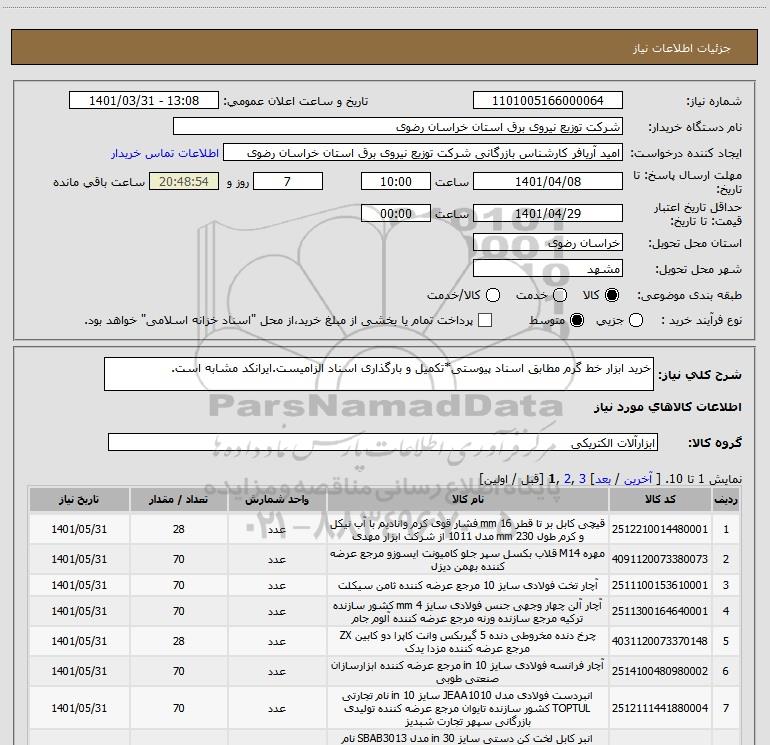This screenshot has height=745, width=770.
Task: Click item code 4031120073370148
Action: click(x=660, y=641)
